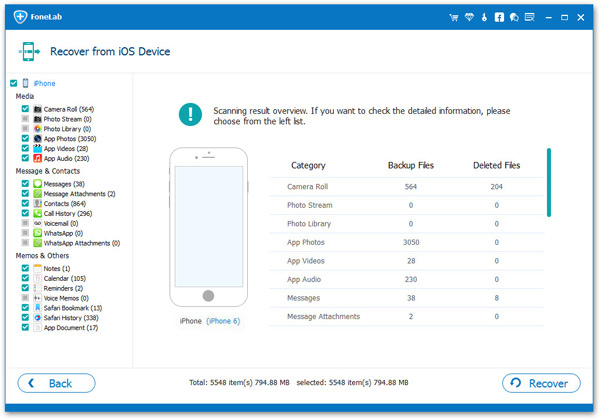
Task: Click the iPhone device illustration
Action: (209, 227)
